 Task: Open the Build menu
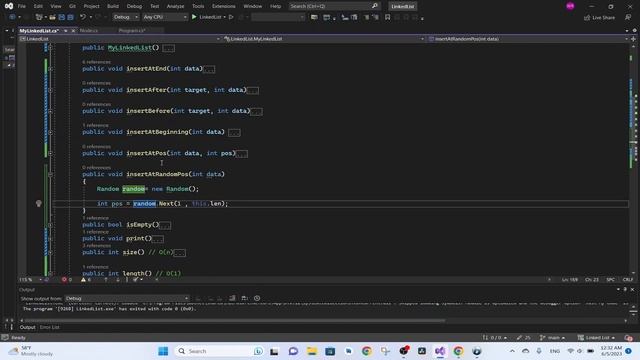point(113,6)
